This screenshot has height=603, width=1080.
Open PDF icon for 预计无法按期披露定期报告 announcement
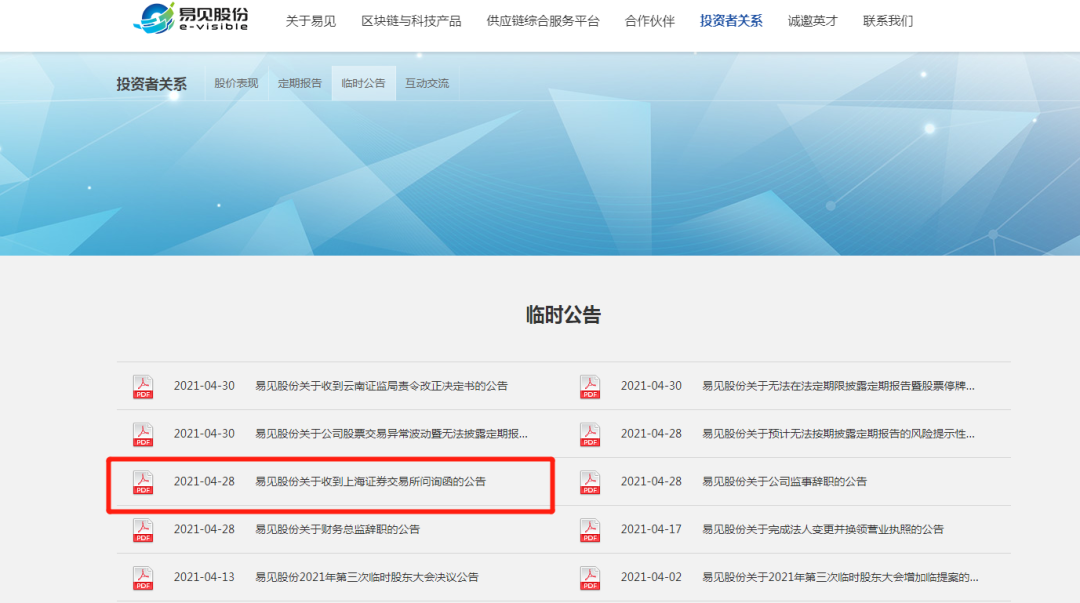[x=590, y=434]
